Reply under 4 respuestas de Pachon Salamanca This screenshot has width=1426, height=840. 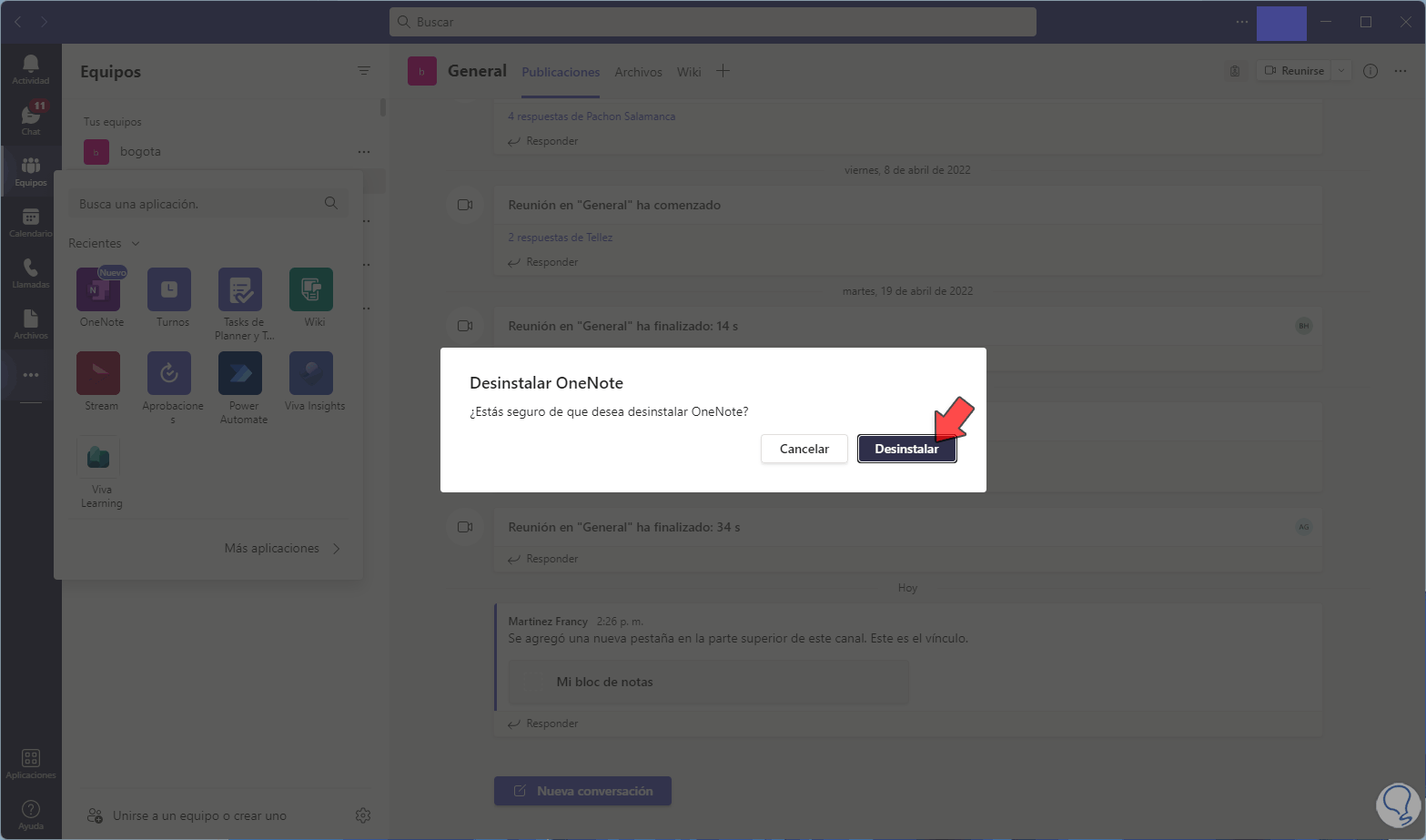click(x=543, y=141)
